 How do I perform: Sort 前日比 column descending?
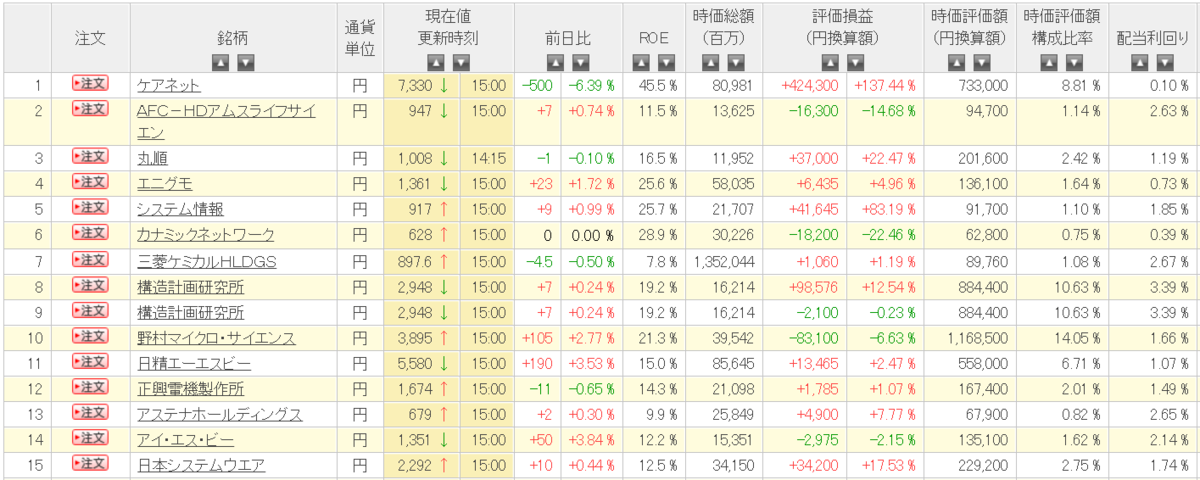[x=581, y=62]
